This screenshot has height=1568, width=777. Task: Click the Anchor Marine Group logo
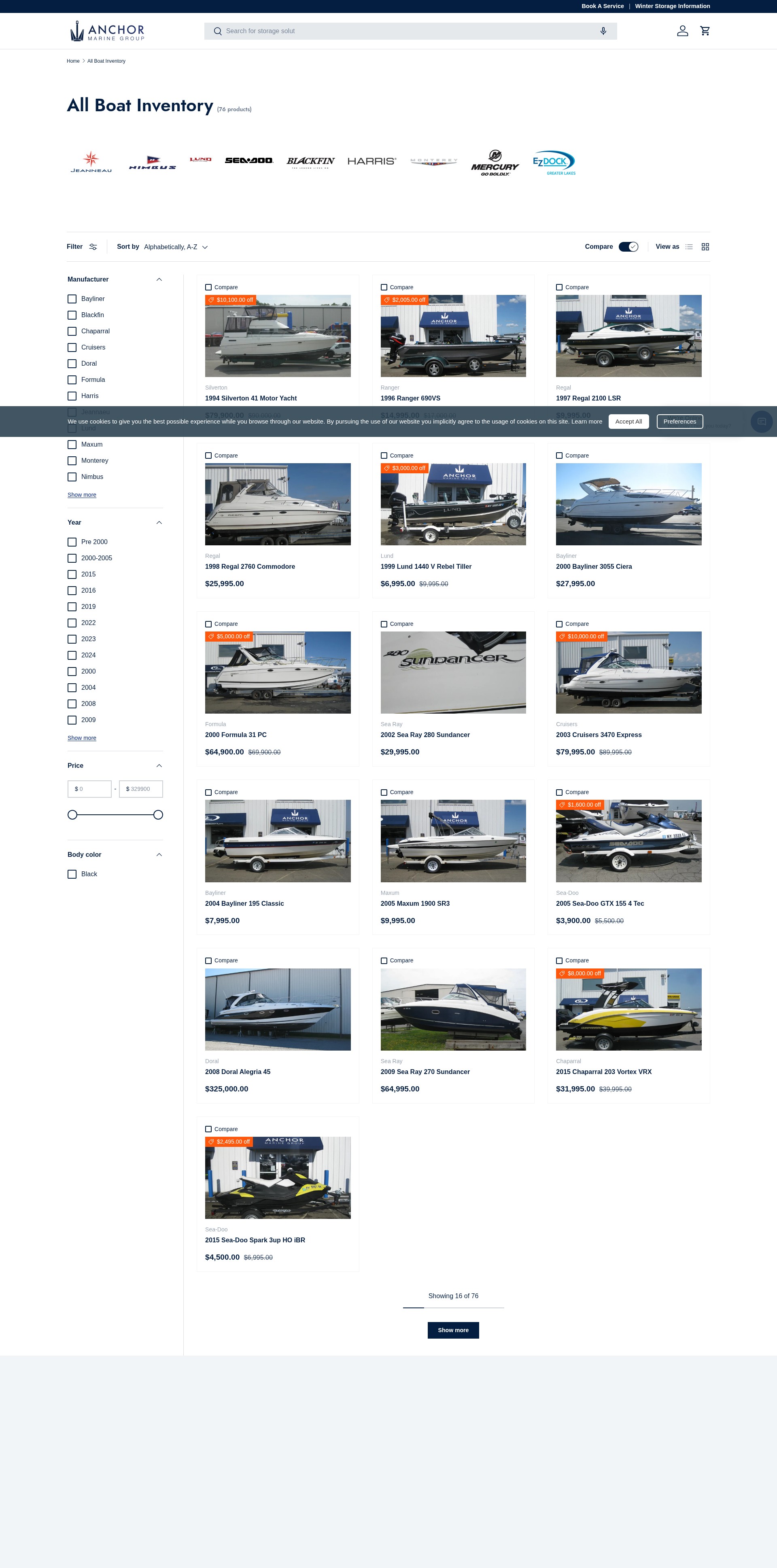pos(107,31)
